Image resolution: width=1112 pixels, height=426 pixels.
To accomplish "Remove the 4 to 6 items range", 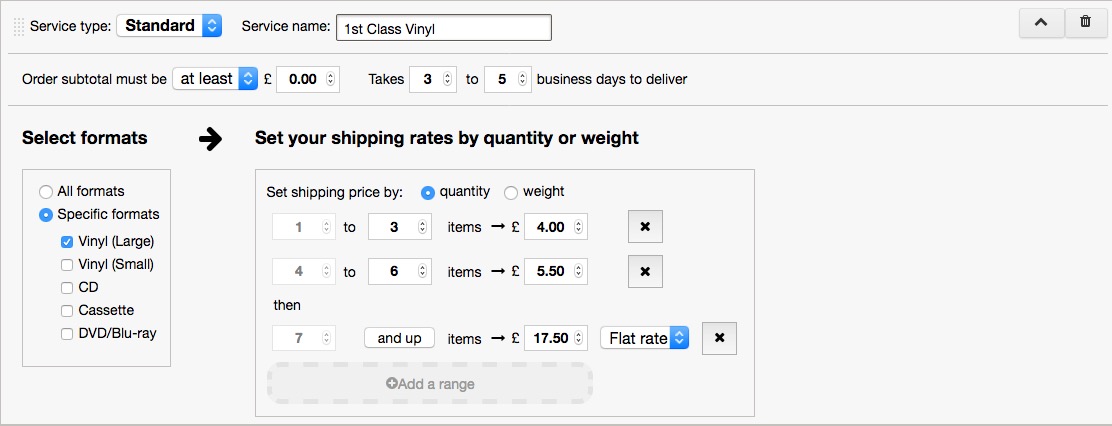I will point(645,272).
